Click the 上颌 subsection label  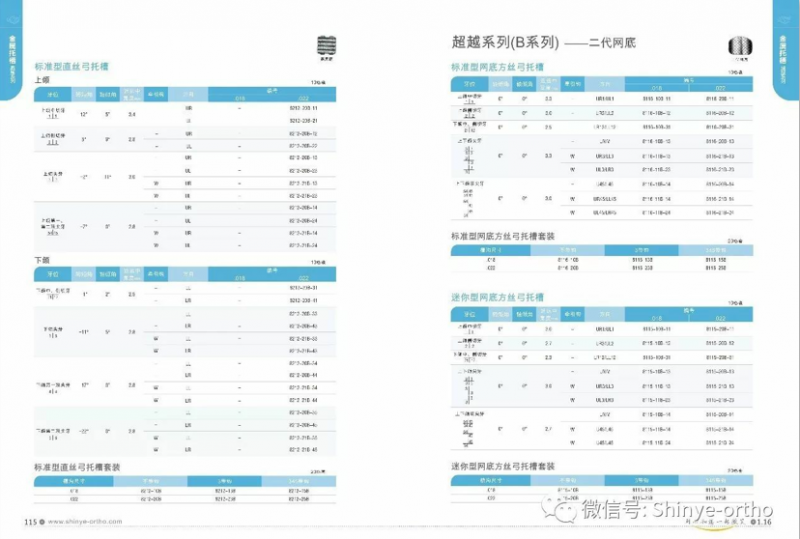pyautogui.click(x=42, y=79)
